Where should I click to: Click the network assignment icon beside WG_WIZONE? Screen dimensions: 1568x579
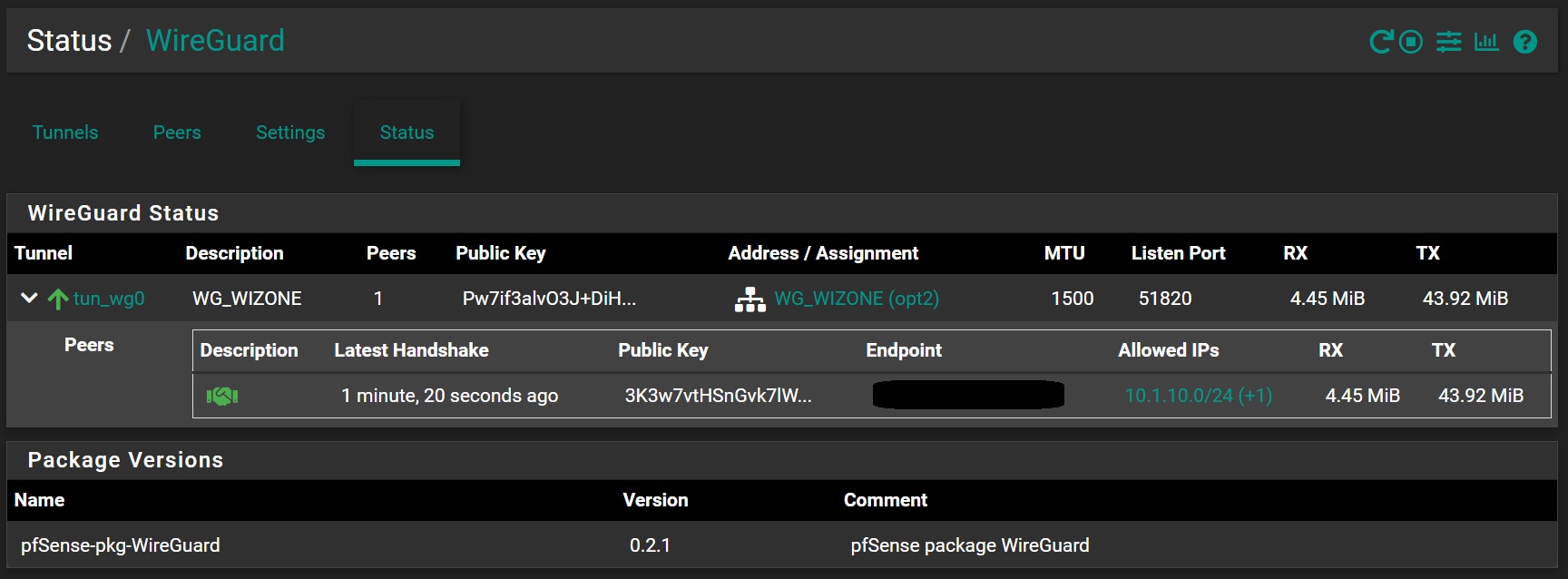750,299
